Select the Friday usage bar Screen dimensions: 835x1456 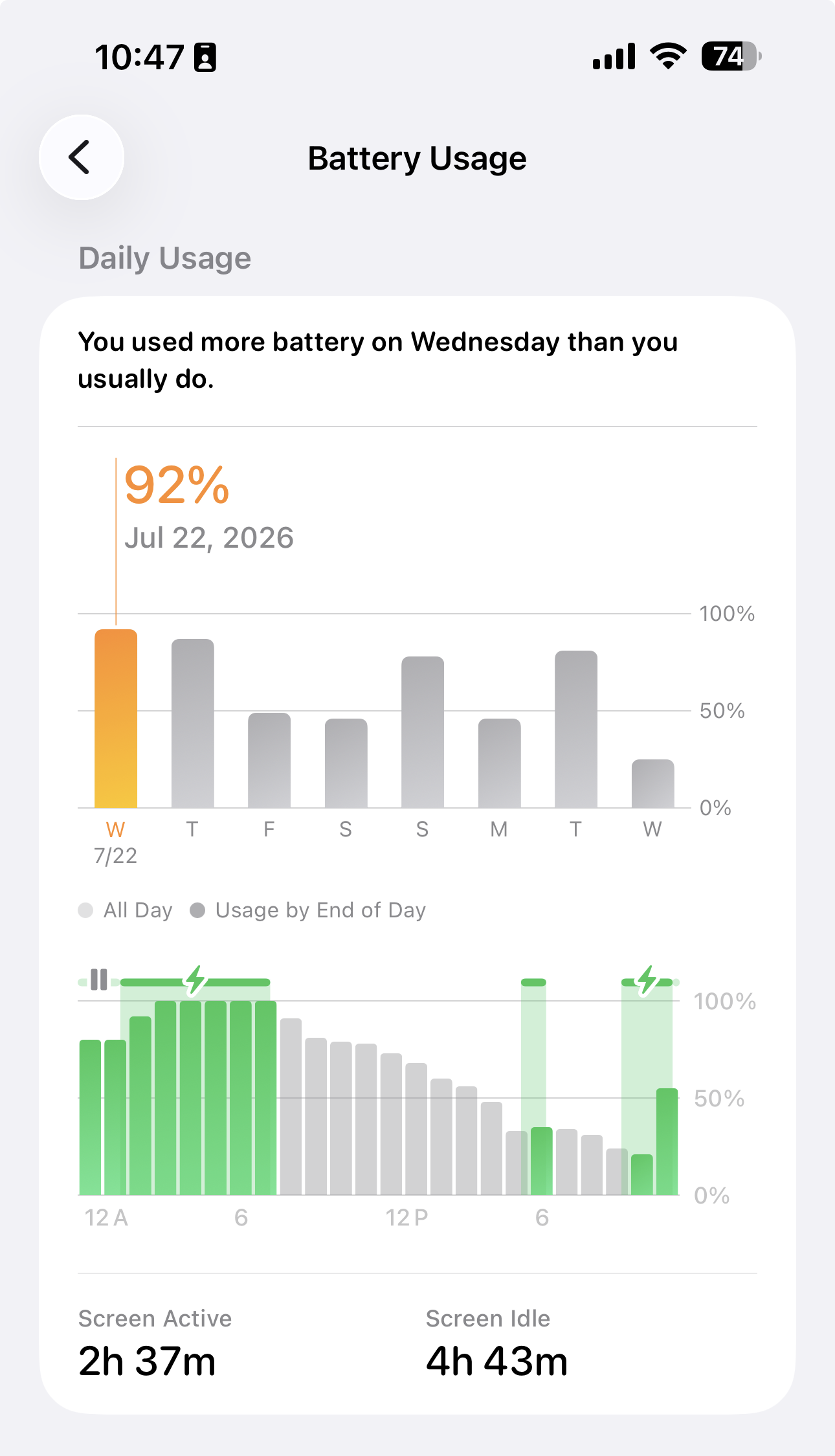[x=269, y=760]
